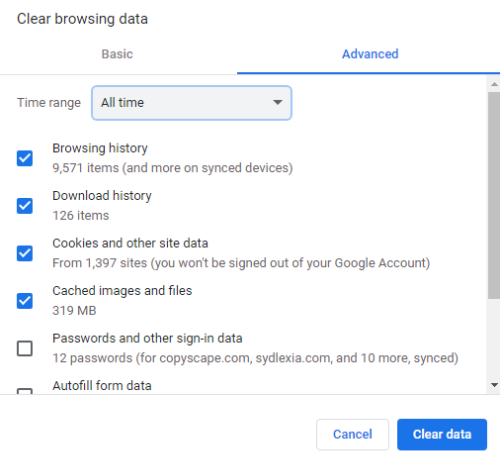Click the scrollbar down arrow
Screen dimensions: 500x464
[494, 385]
